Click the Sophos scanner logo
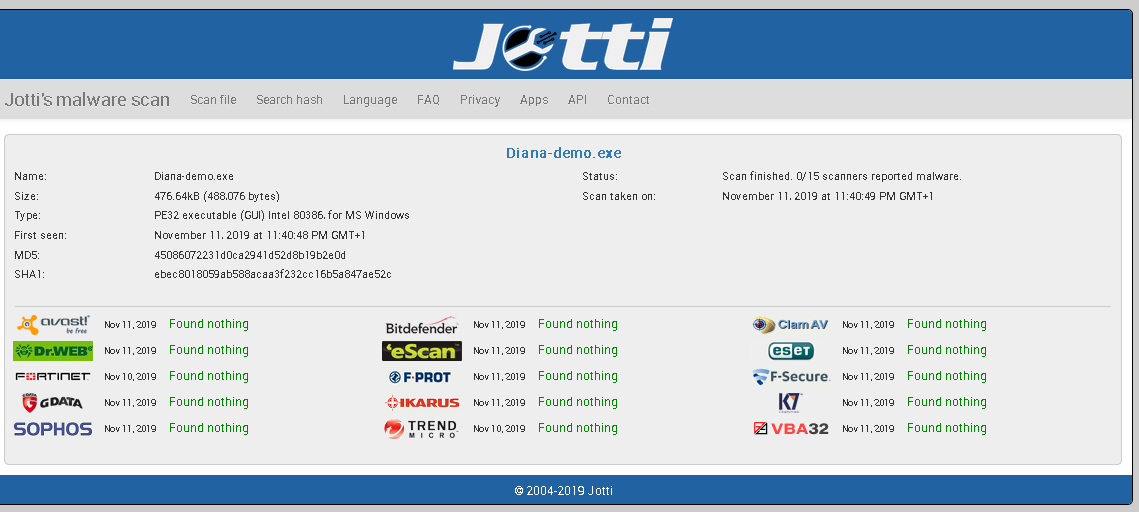The width and height of the screenshot is (1139, 512). tap(53, 428)
